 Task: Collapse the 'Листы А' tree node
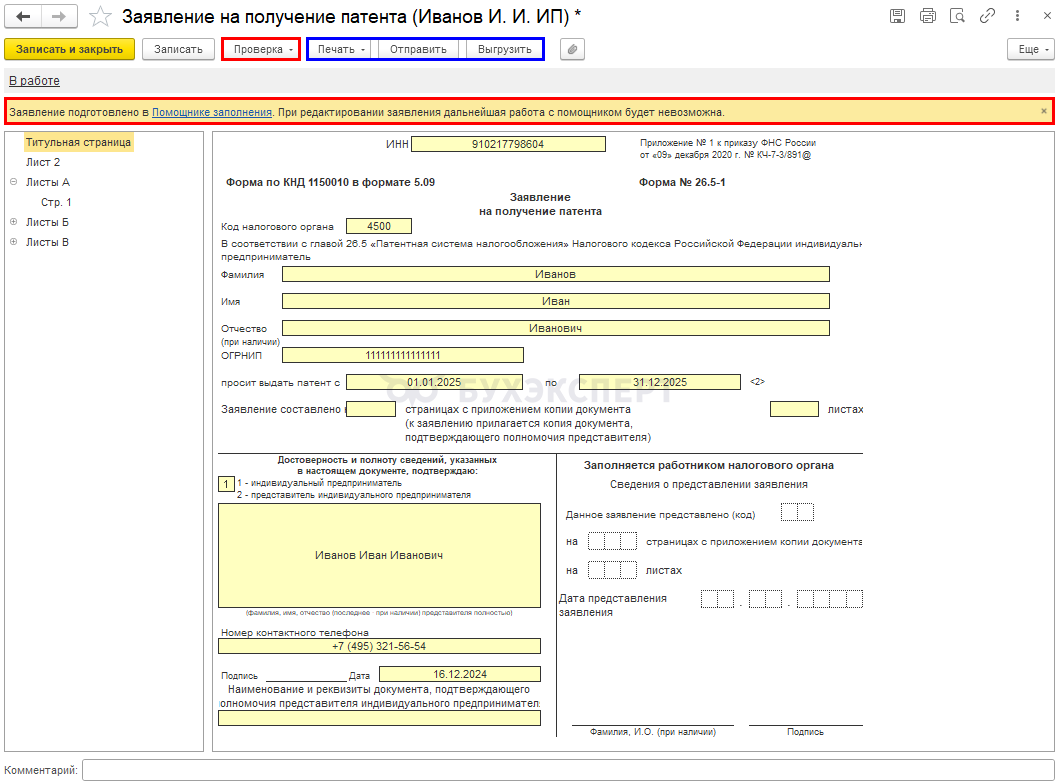pyautogui.click(x=13, y=182)
